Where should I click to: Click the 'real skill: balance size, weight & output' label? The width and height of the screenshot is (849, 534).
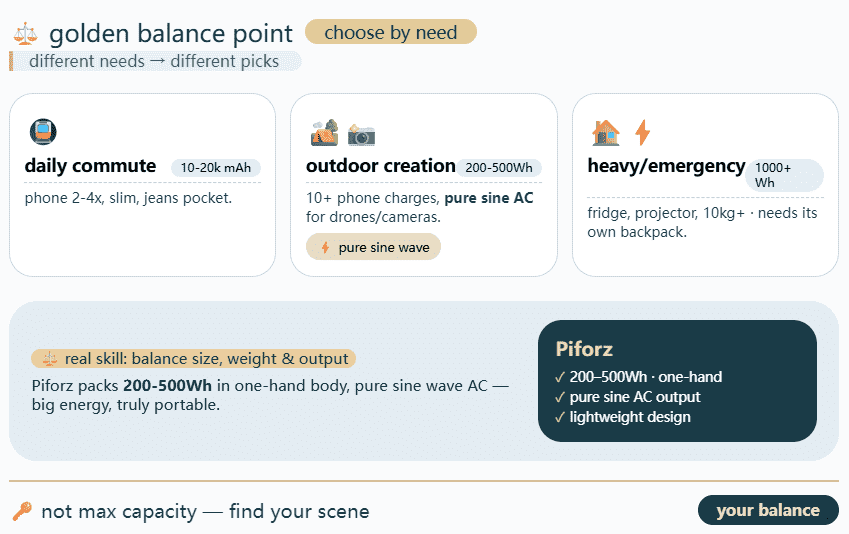(x=194, y=358)
